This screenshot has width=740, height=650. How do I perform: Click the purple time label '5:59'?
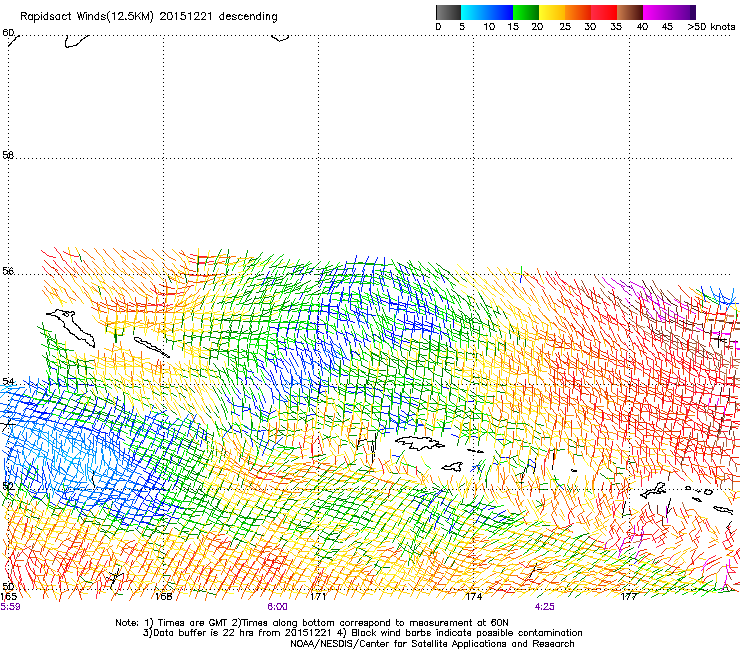point(10,607)
